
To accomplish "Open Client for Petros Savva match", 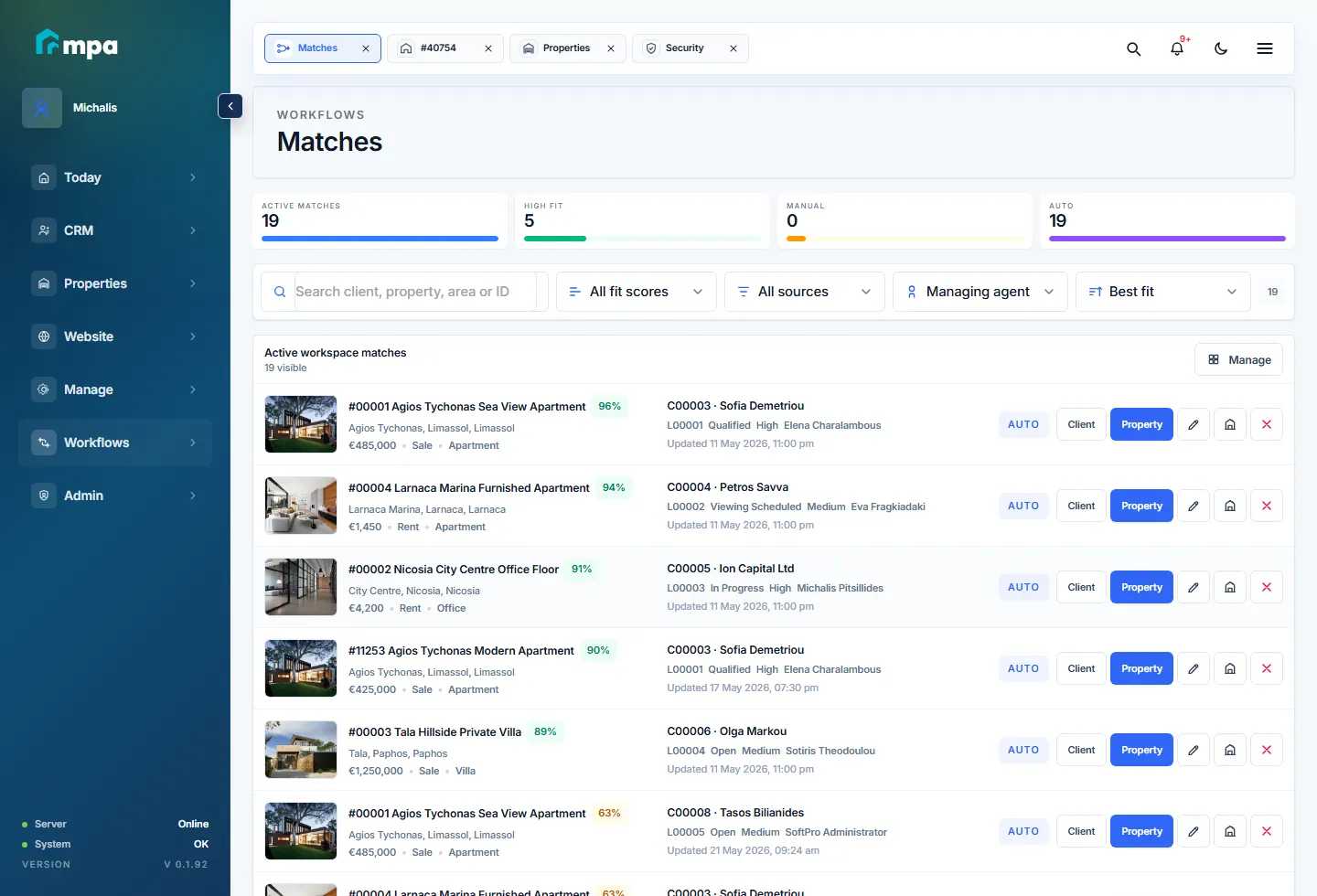I will point(1081,506).
